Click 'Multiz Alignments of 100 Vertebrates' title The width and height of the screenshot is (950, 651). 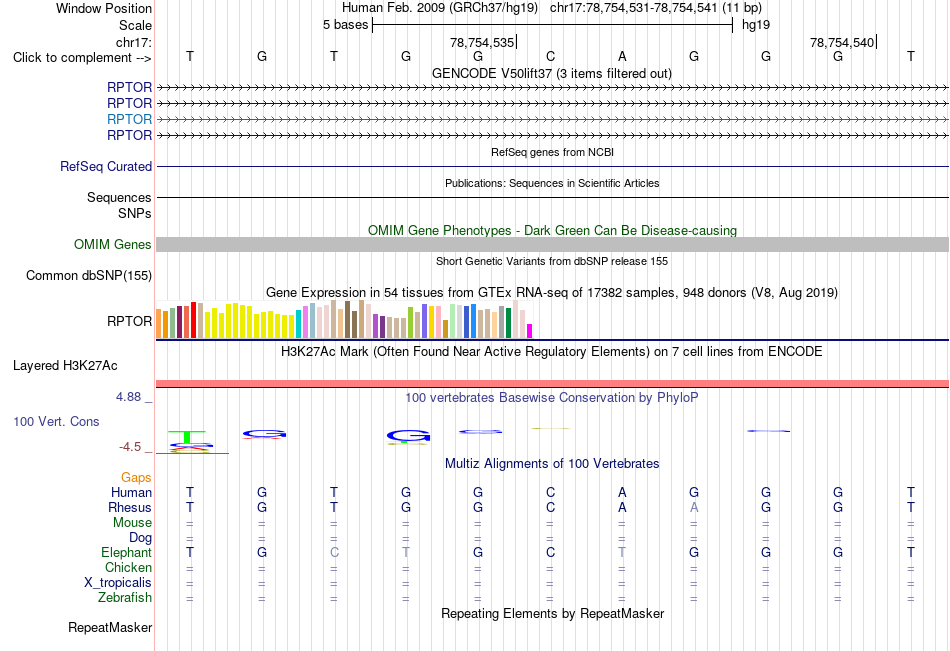click(552, 464)
